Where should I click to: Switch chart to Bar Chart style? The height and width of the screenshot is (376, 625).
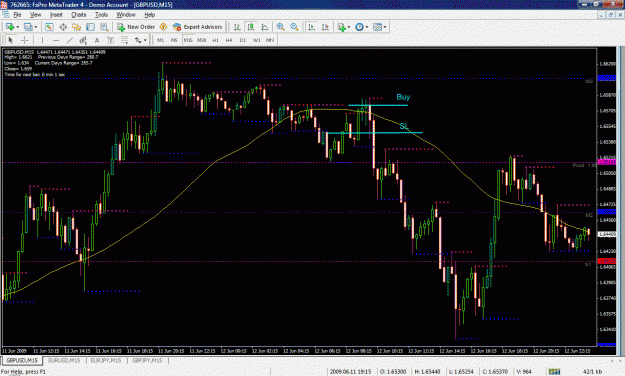pyautogui.click(x=237, y=27)
